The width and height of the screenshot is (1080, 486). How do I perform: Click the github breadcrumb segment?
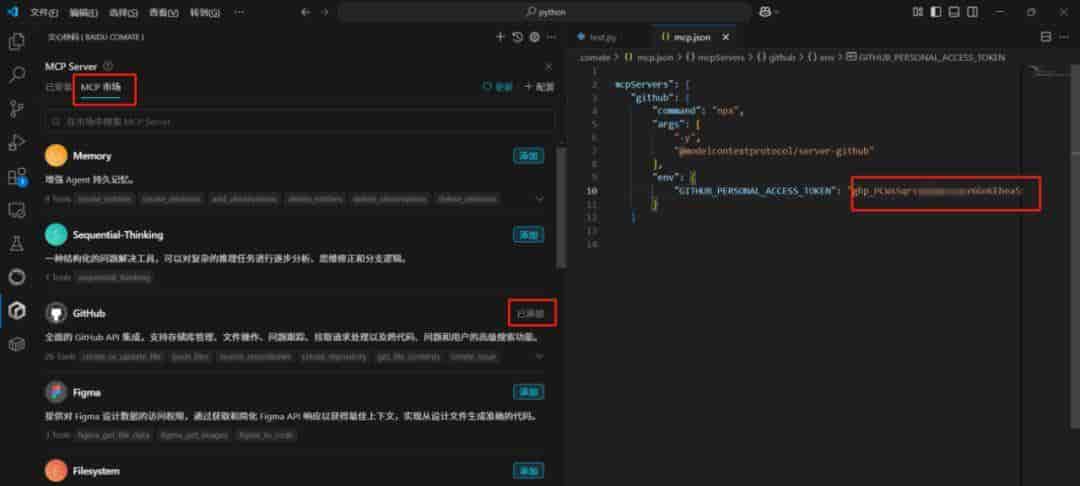click(776, 58)
